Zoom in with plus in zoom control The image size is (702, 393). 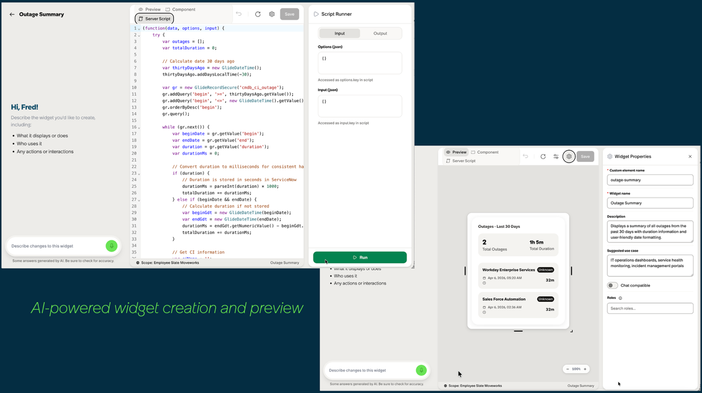point(585,369)
